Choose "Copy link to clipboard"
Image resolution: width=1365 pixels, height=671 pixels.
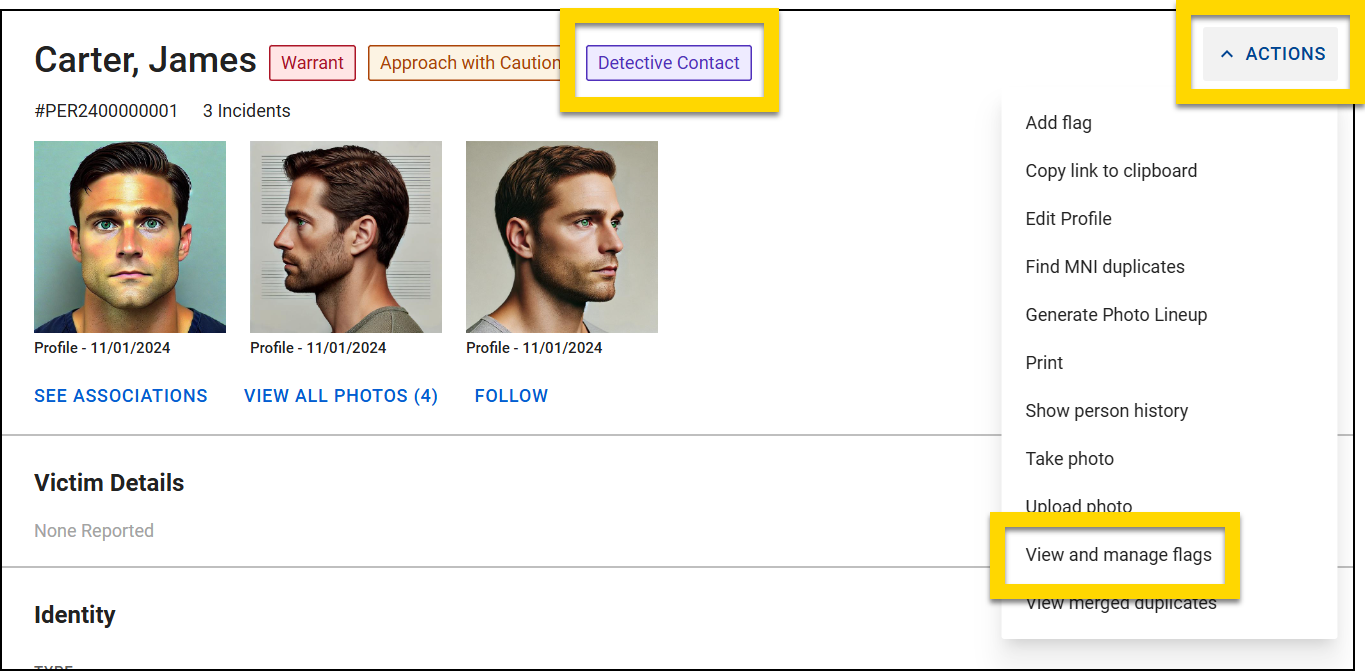point(1111,170)
